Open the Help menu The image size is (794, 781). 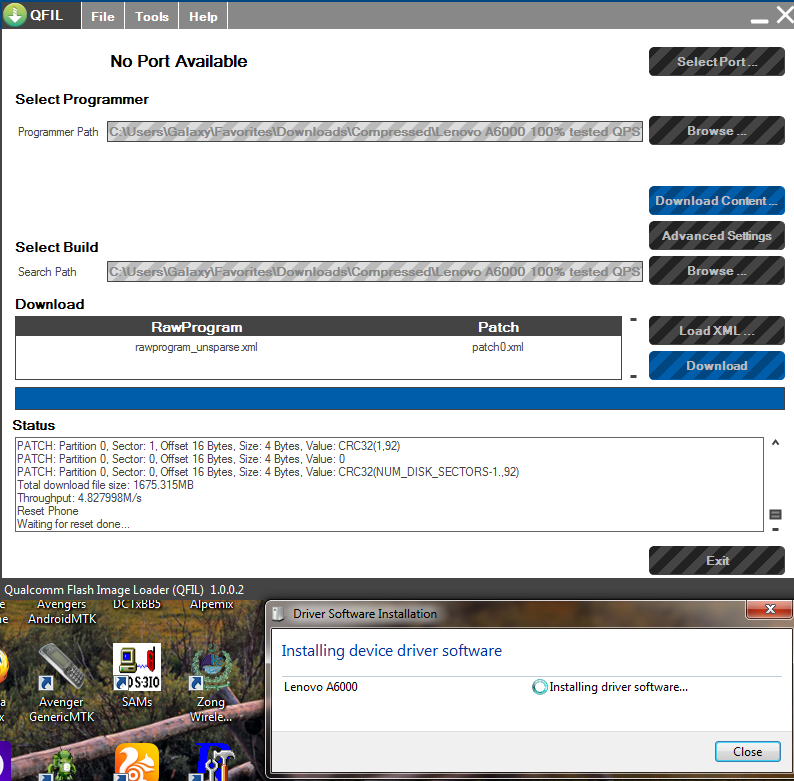point(203,16)
